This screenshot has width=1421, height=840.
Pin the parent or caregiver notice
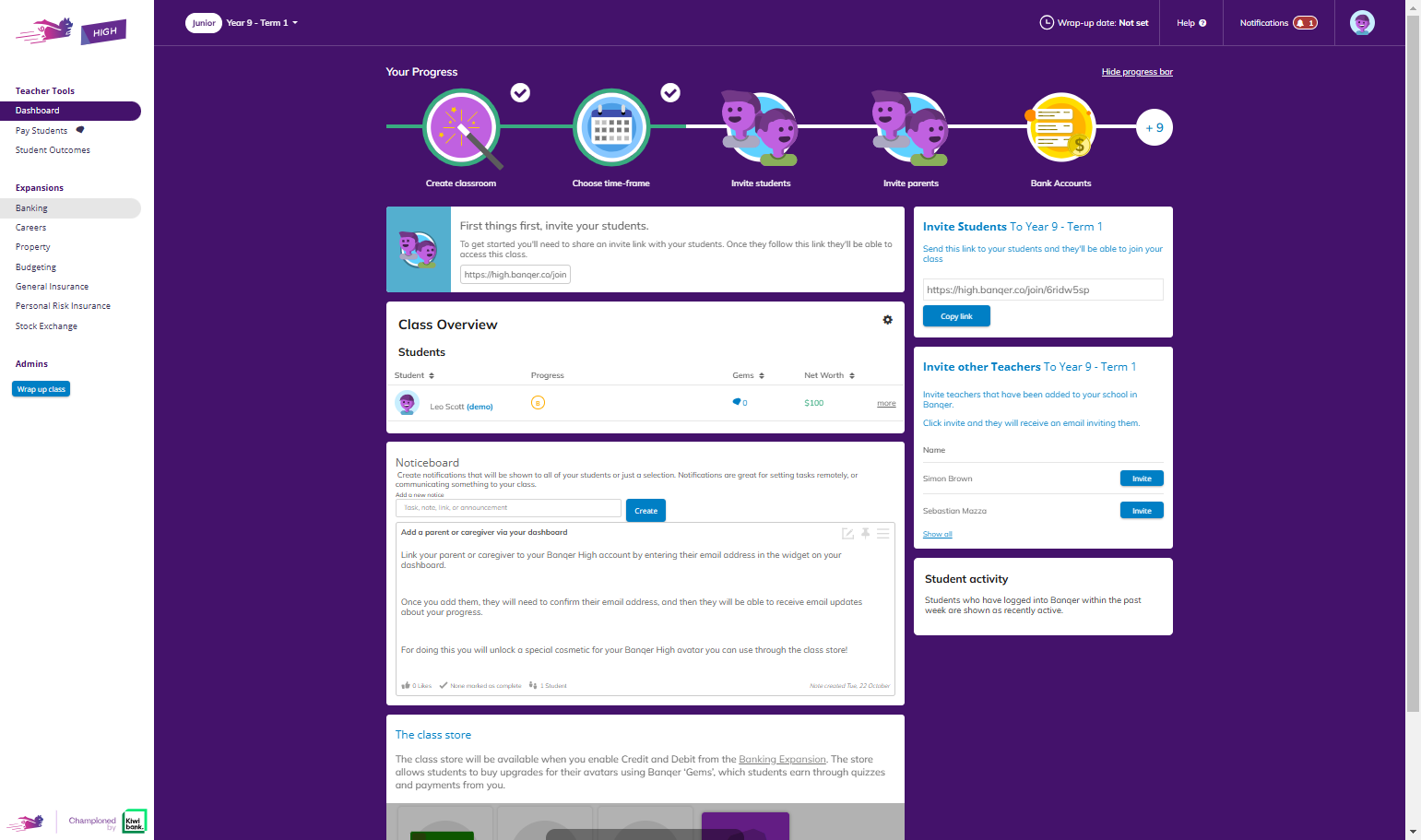865,533
